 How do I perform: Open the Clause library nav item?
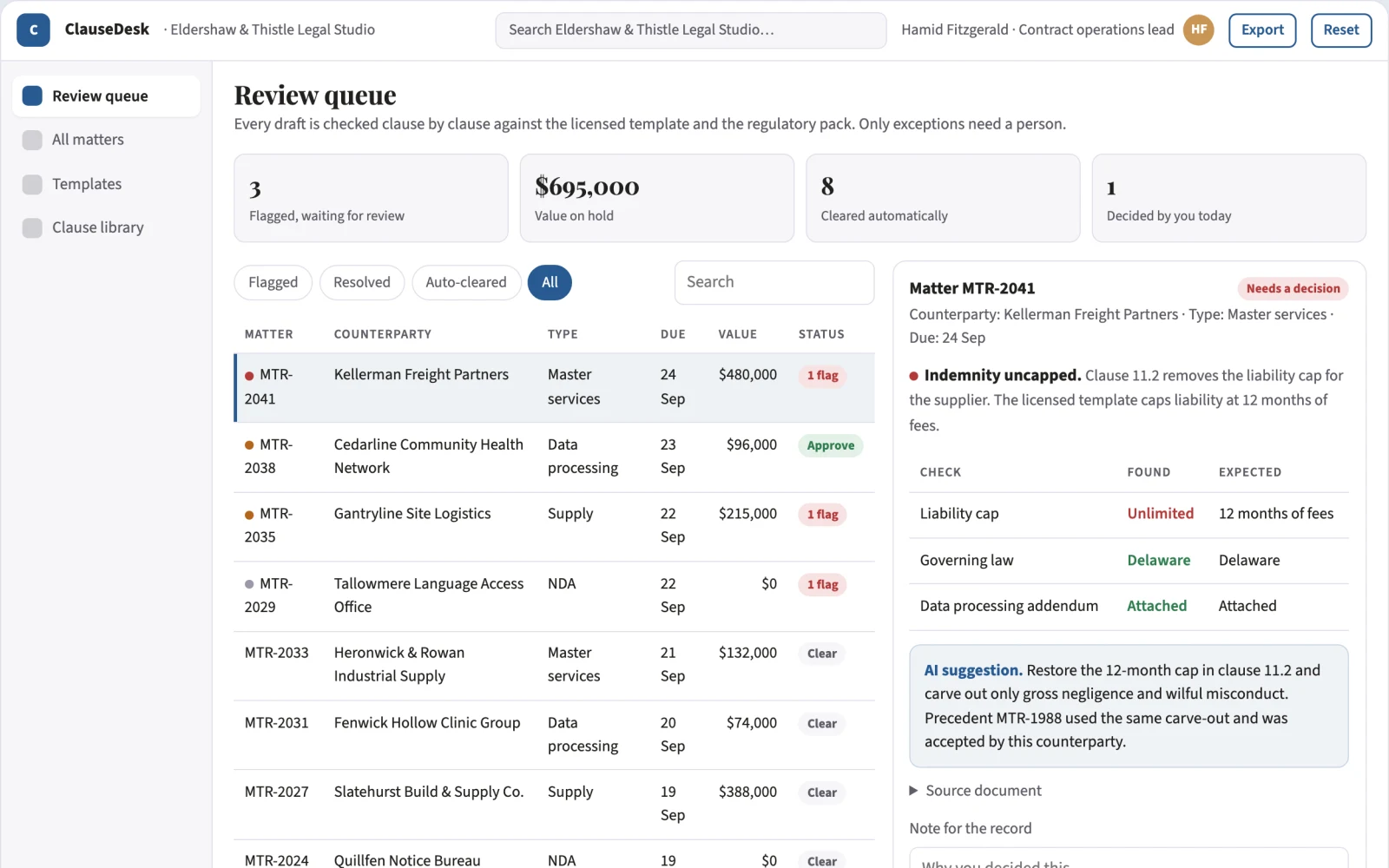coord(106,227)
